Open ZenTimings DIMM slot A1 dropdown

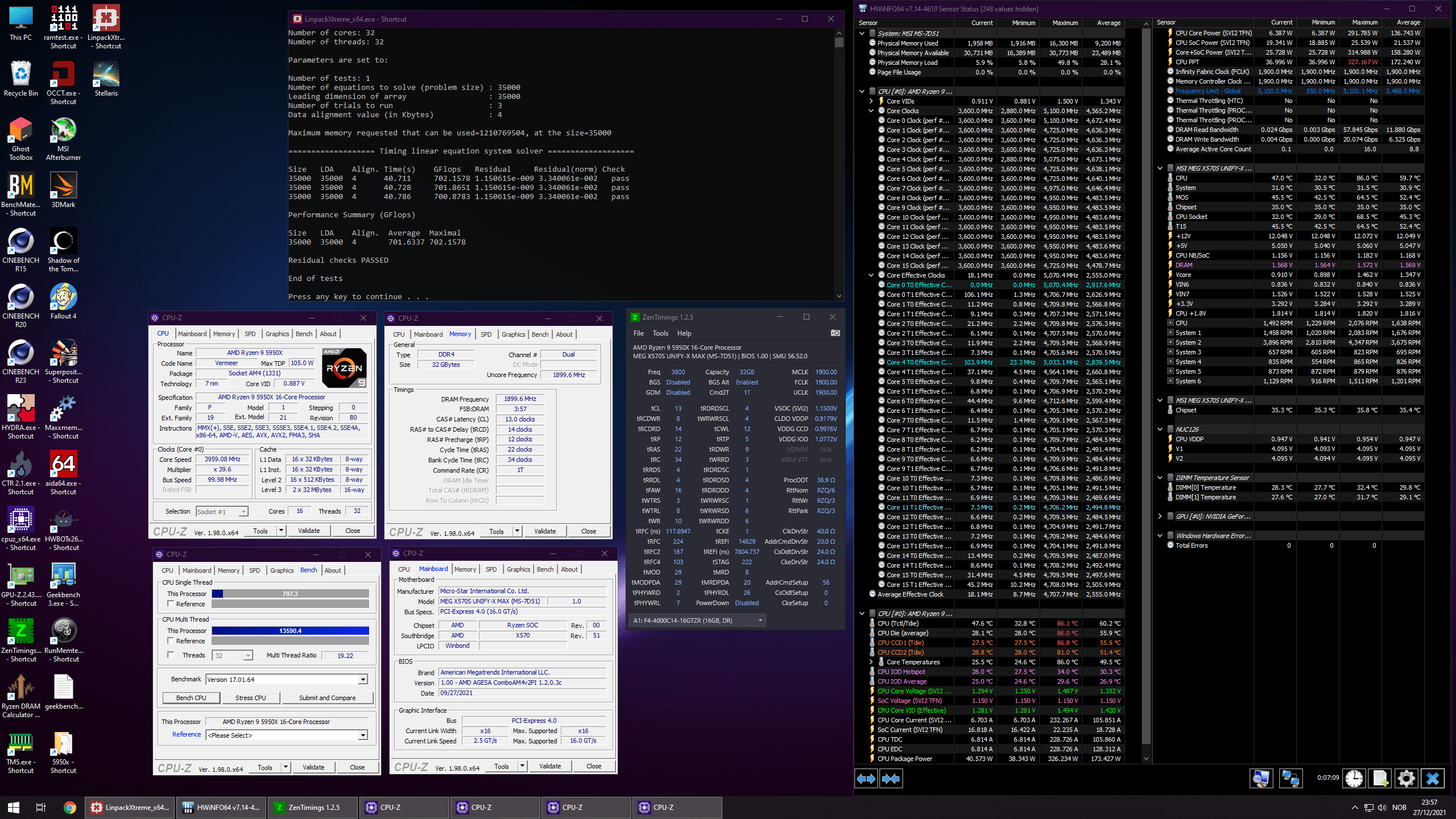coord(697,621)
